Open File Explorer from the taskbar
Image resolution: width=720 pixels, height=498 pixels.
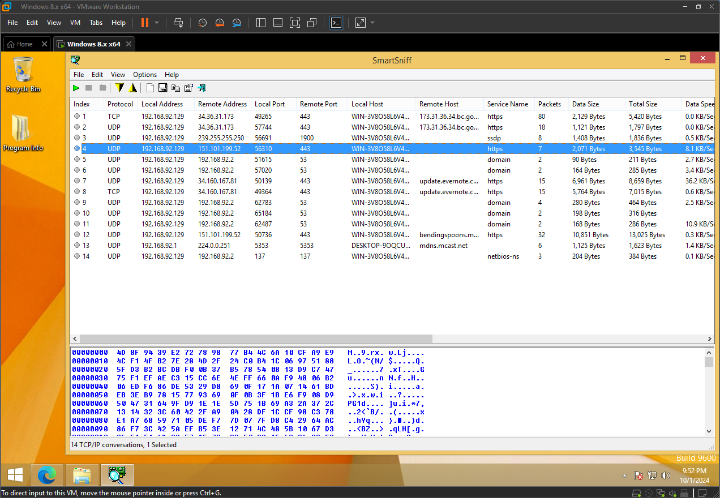[82, 475]
